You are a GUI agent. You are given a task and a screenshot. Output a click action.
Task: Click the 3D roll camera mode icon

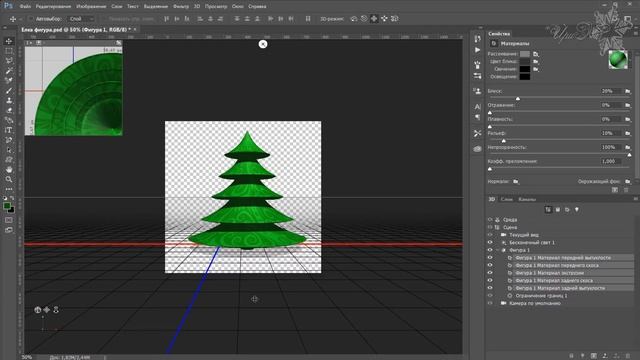pyautogui.click(x=364, y=19)
